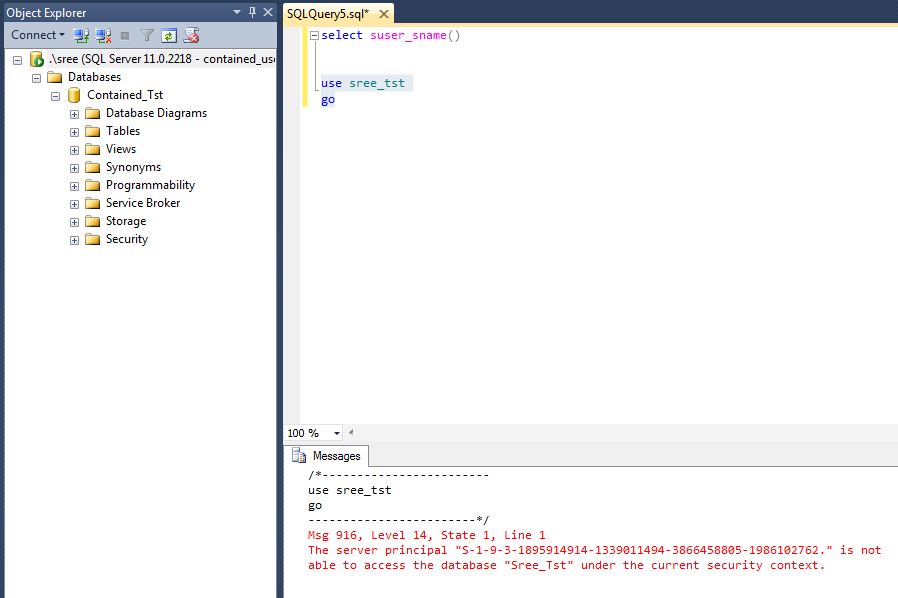The width and height of the screenshot is (898, 598).
Task: Collapse the select statement outline block
Action: tap(313, 36)
